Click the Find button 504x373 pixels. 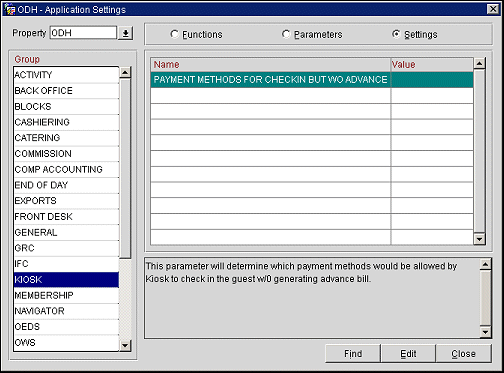coord(353,353)
